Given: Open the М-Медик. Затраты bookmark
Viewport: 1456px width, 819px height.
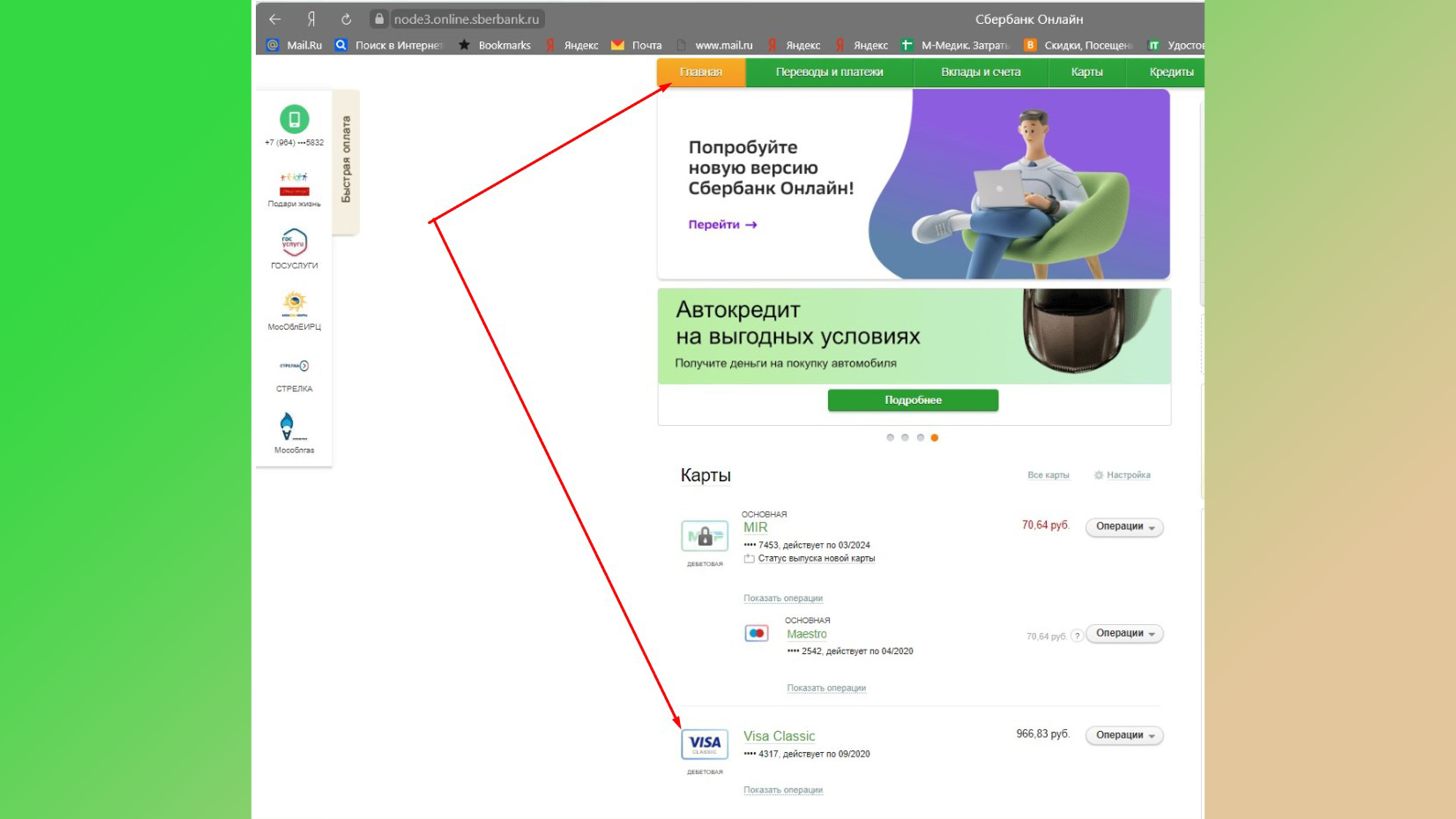Looking at the screenshot, I should [x=955, y=45].
